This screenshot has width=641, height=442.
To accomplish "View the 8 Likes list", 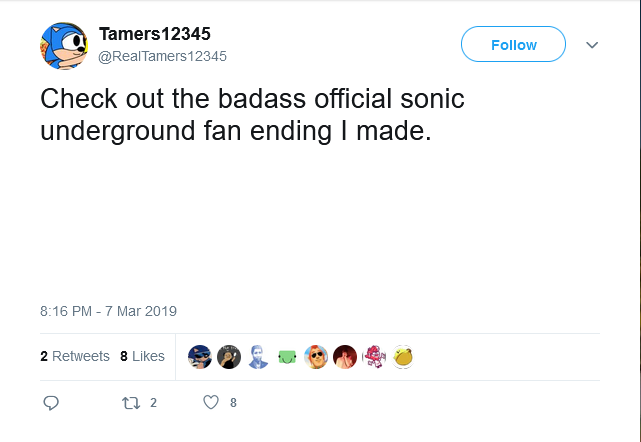I will coord(142,356).
